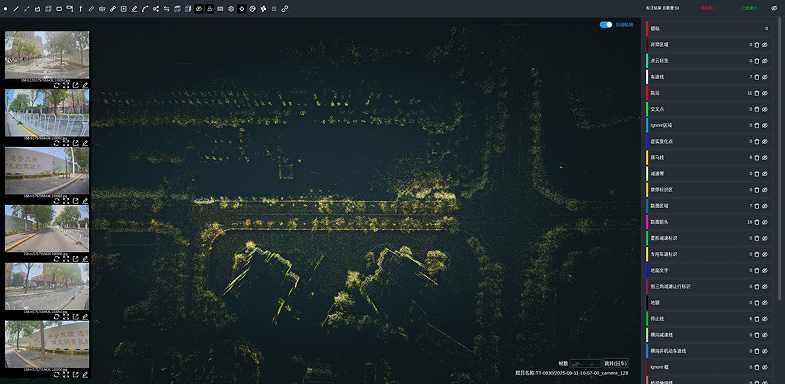
Task: Choose the curve drawing tool
Action: click(x=145, y=9)
